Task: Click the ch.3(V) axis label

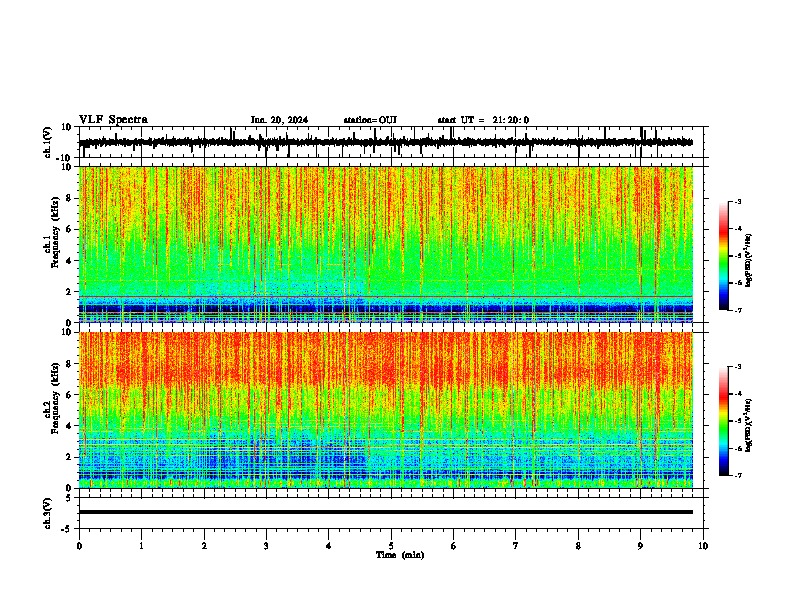Action: coord(48,514)
